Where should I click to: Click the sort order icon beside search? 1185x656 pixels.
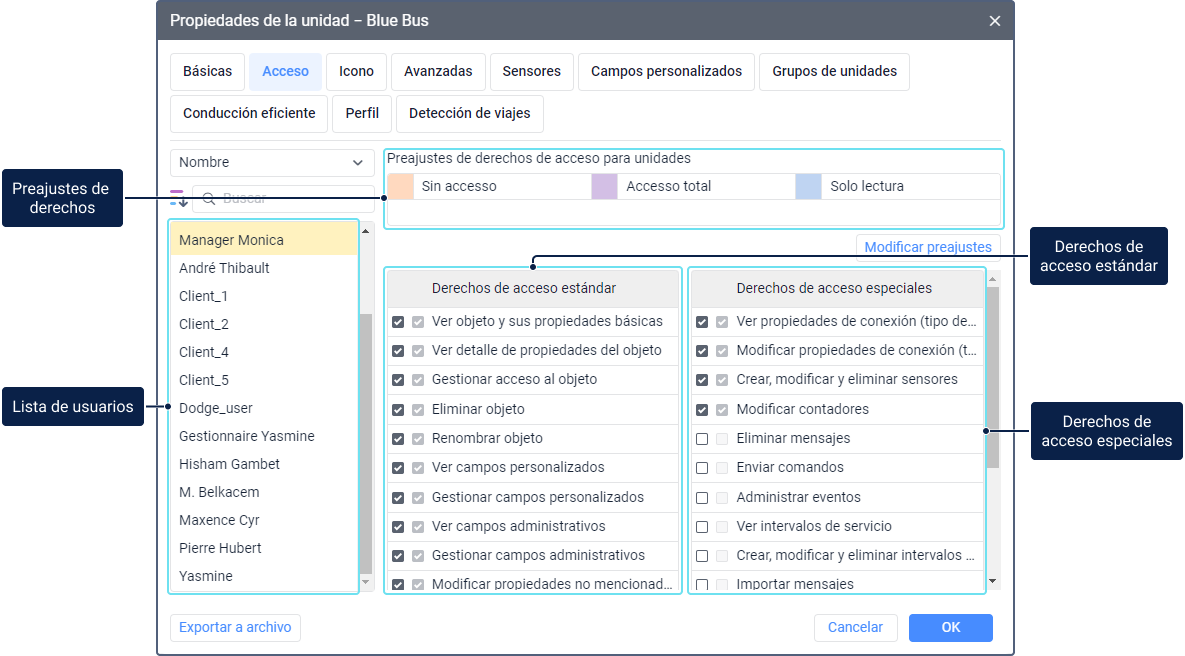click(x=179, y=198)
